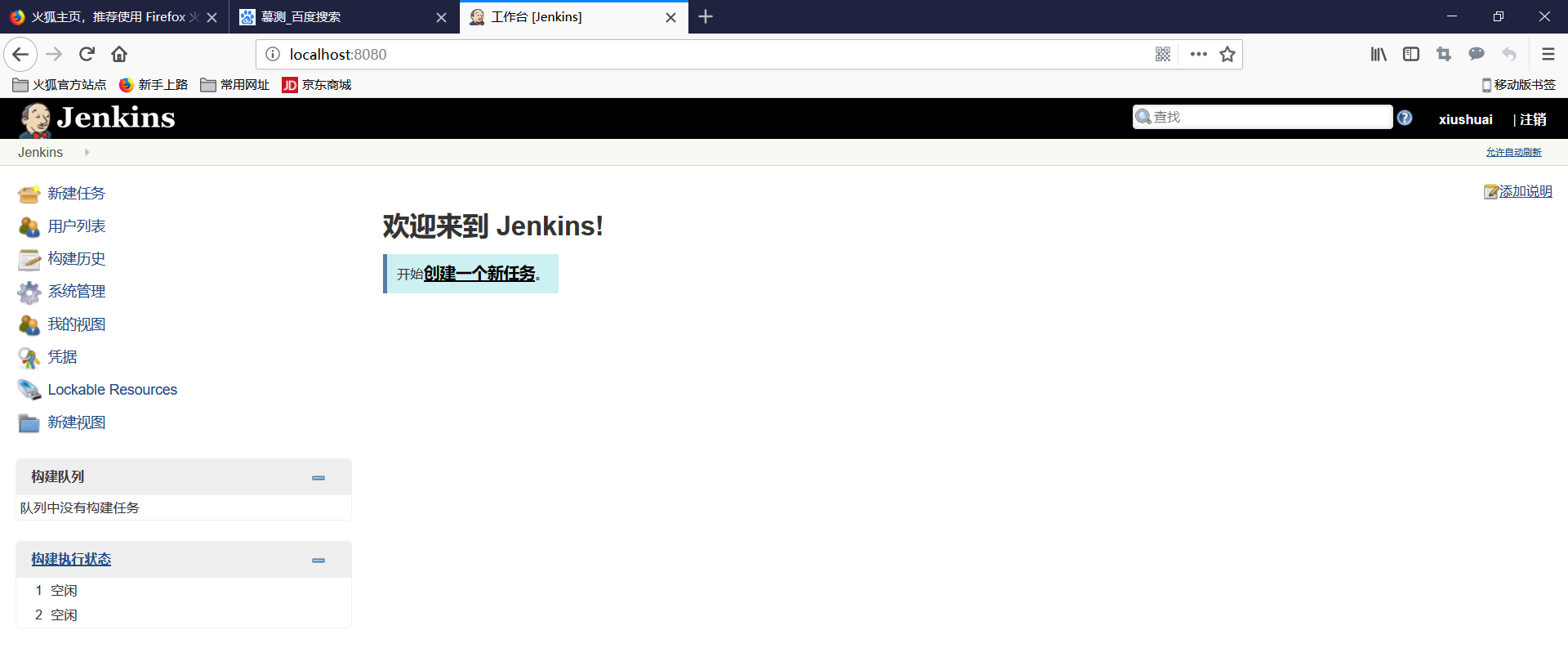Image resolution: width=1568 pixels, height=657 pixels.
Task: Open the Lockable Resources link
Action: point(113,390)
